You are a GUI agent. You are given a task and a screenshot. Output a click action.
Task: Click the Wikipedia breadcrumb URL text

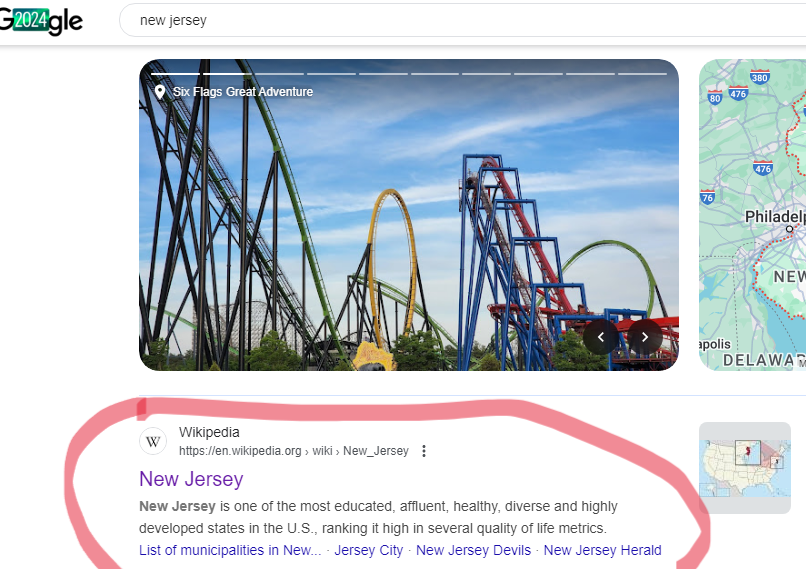coord(294,451)
